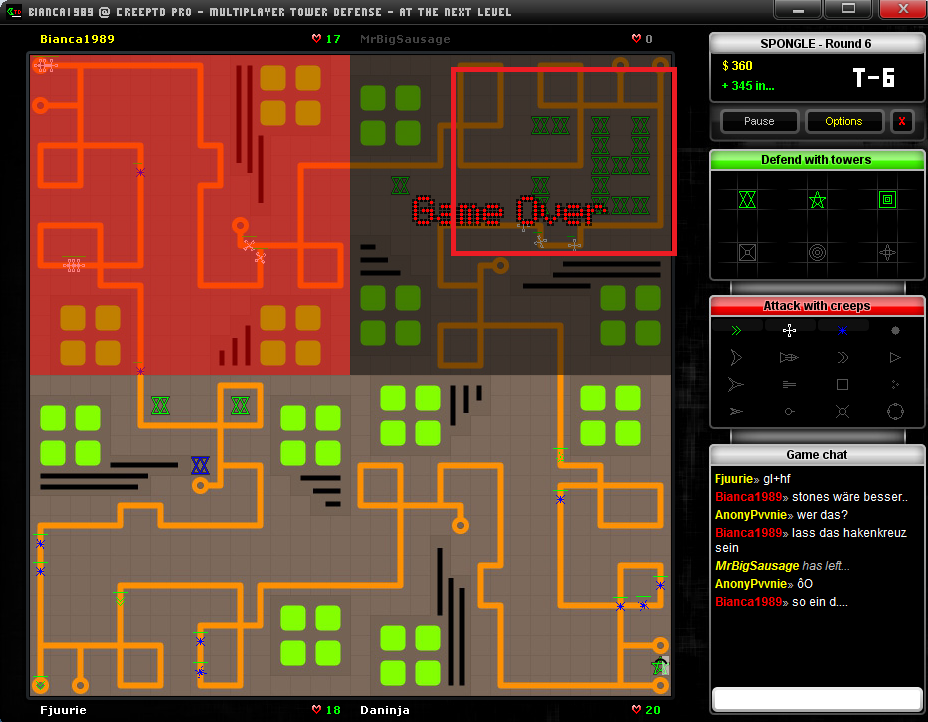Viewport: 928px width, 722px height.
Task: Click the Defend with towers header
Action: pyautogui.click(x=816, y=160)
